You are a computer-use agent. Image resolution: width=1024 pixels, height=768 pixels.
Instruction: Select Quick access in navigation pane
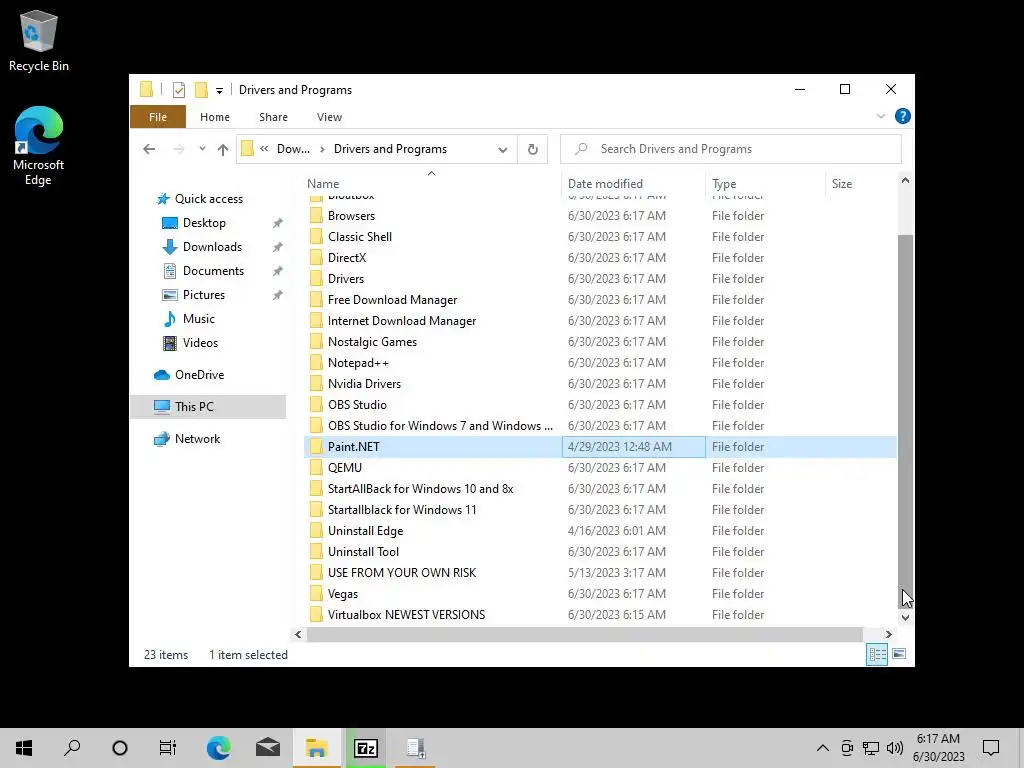(x=208, y=199)
